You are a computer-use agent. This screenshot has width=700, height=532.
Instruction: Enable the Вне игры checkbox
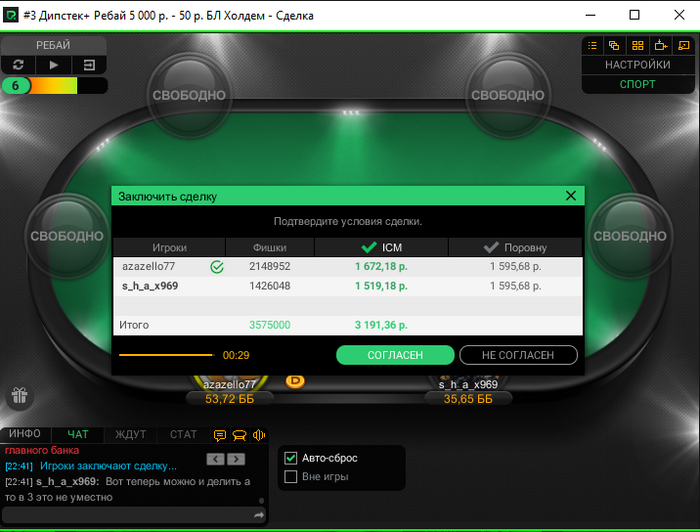[291, 477]
